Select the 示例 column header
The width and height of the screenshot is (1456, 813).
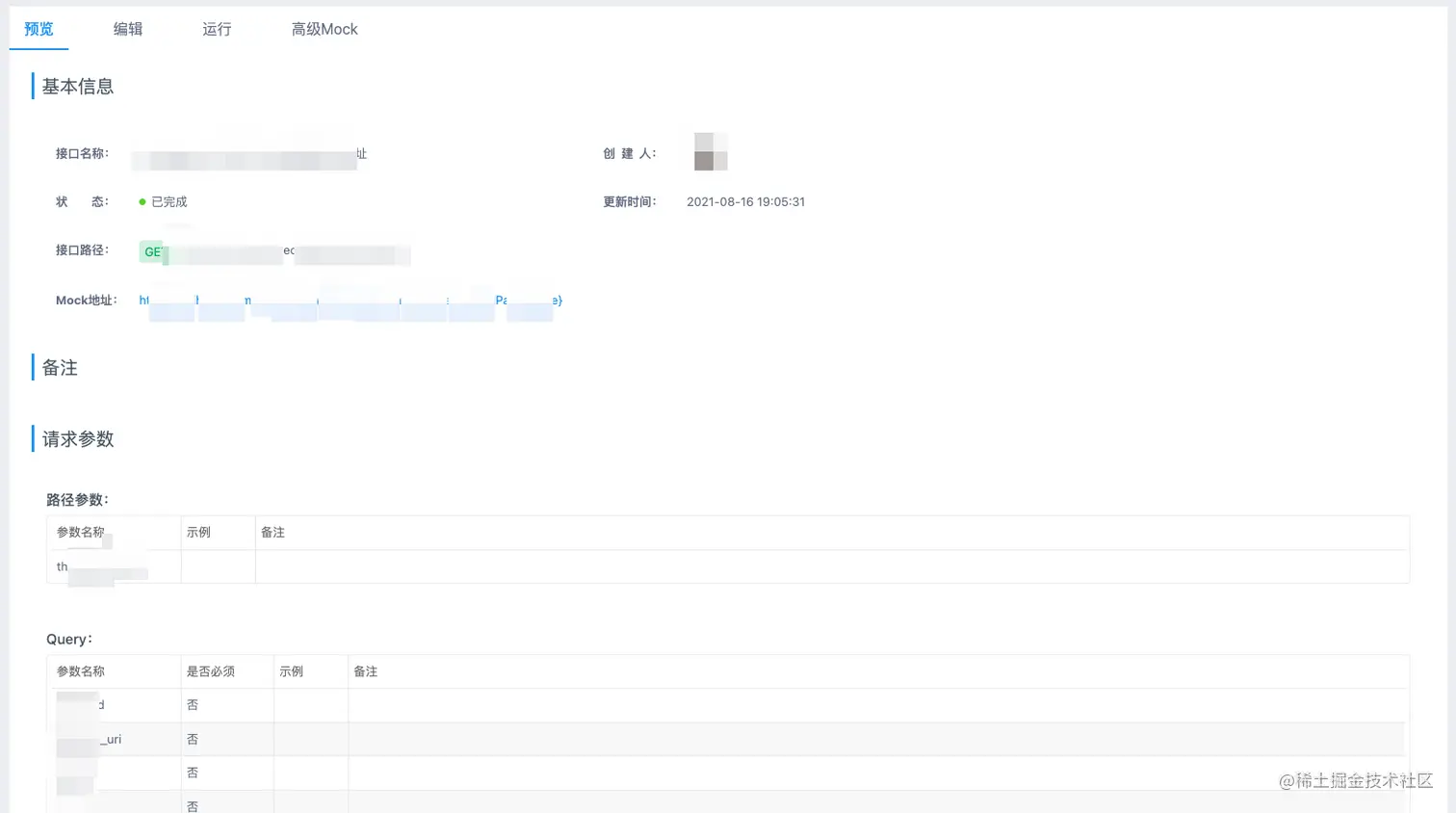(x=291, y=671)
